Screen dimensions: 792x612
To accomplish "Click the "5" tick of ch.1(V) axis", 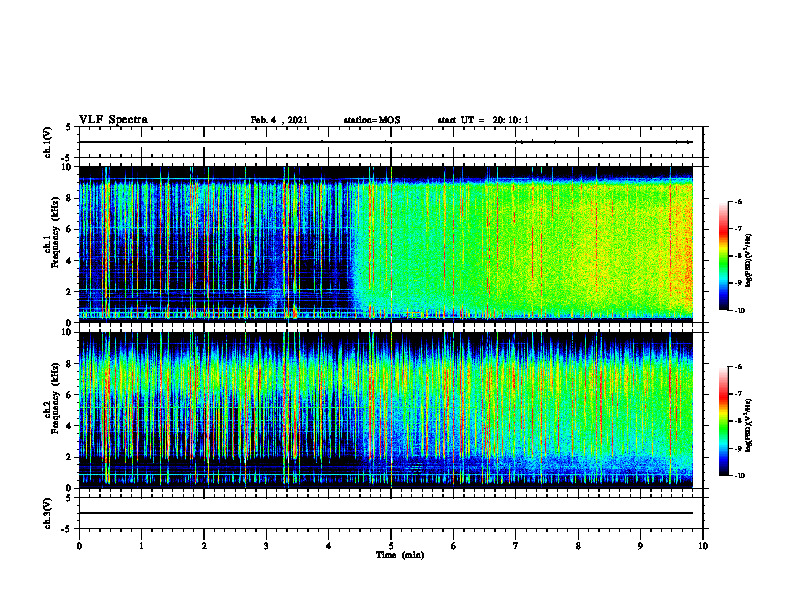I will (x=70, y=127).
